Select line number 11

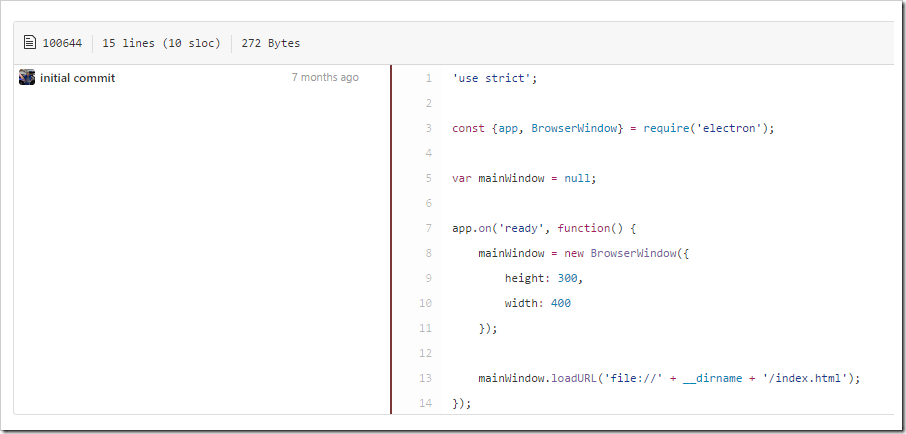tap(425, 328)
